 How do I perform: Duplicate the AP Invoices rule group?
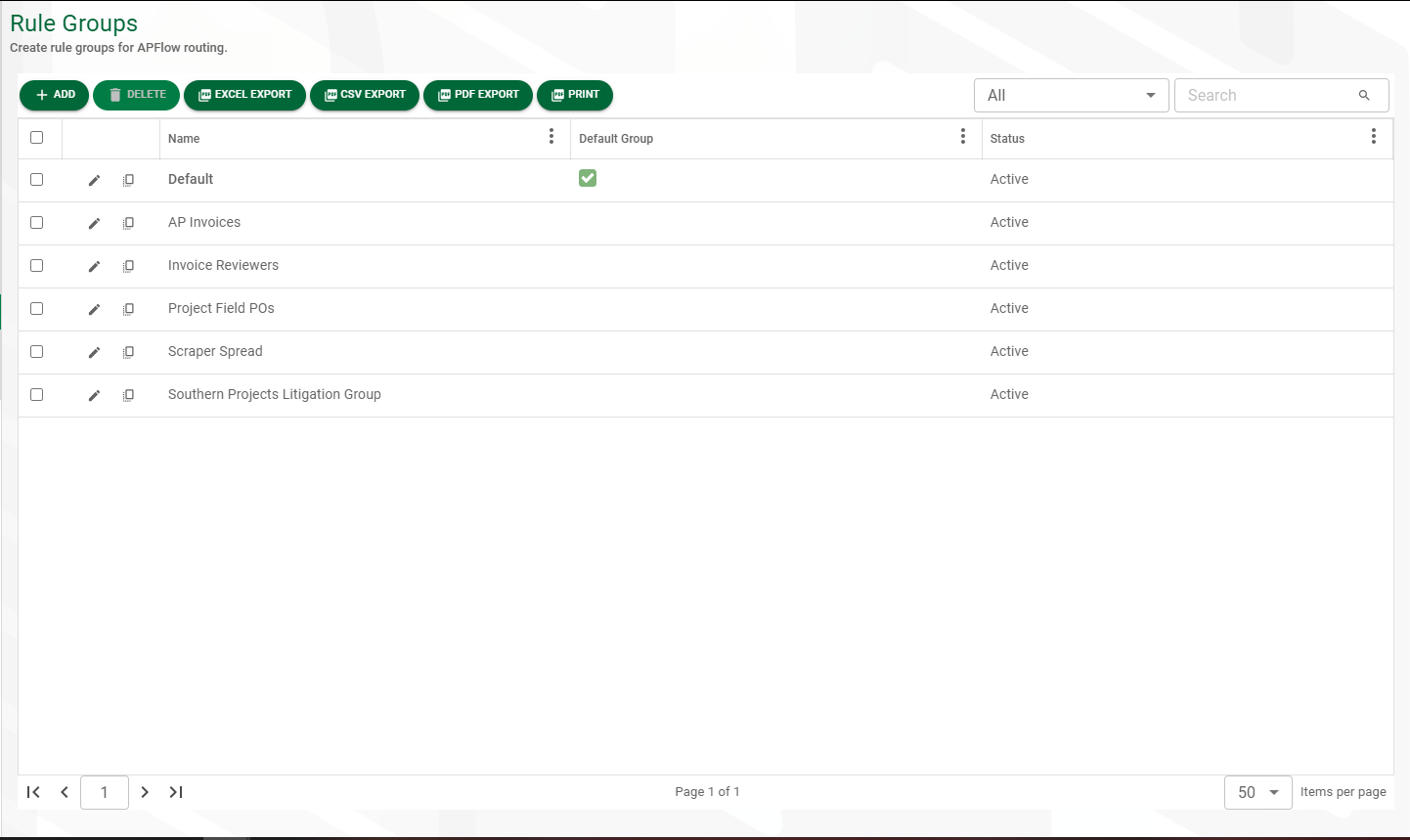point(128,223)
